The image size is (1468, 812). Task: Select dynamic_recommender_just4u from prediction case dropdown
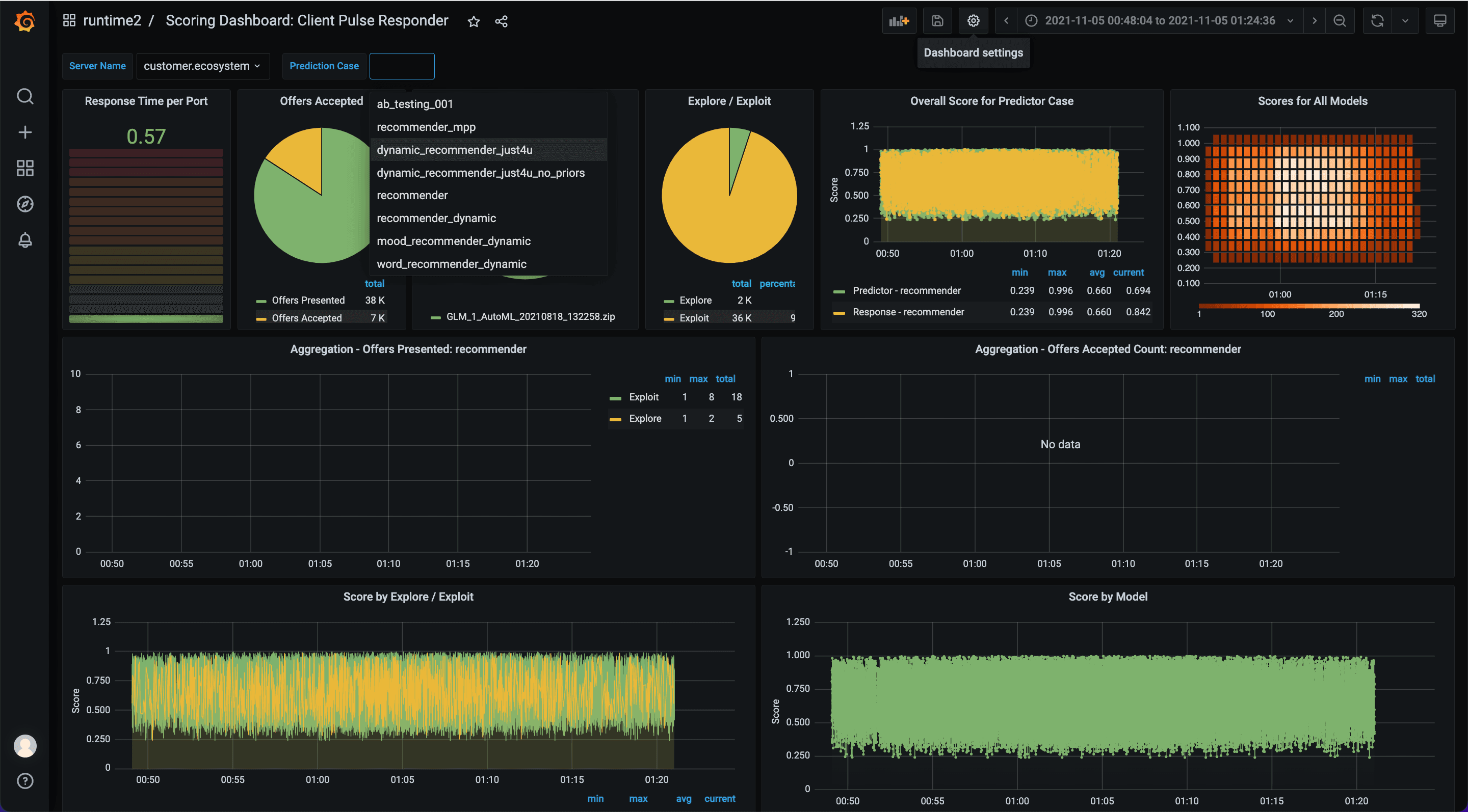click(454, 149)
